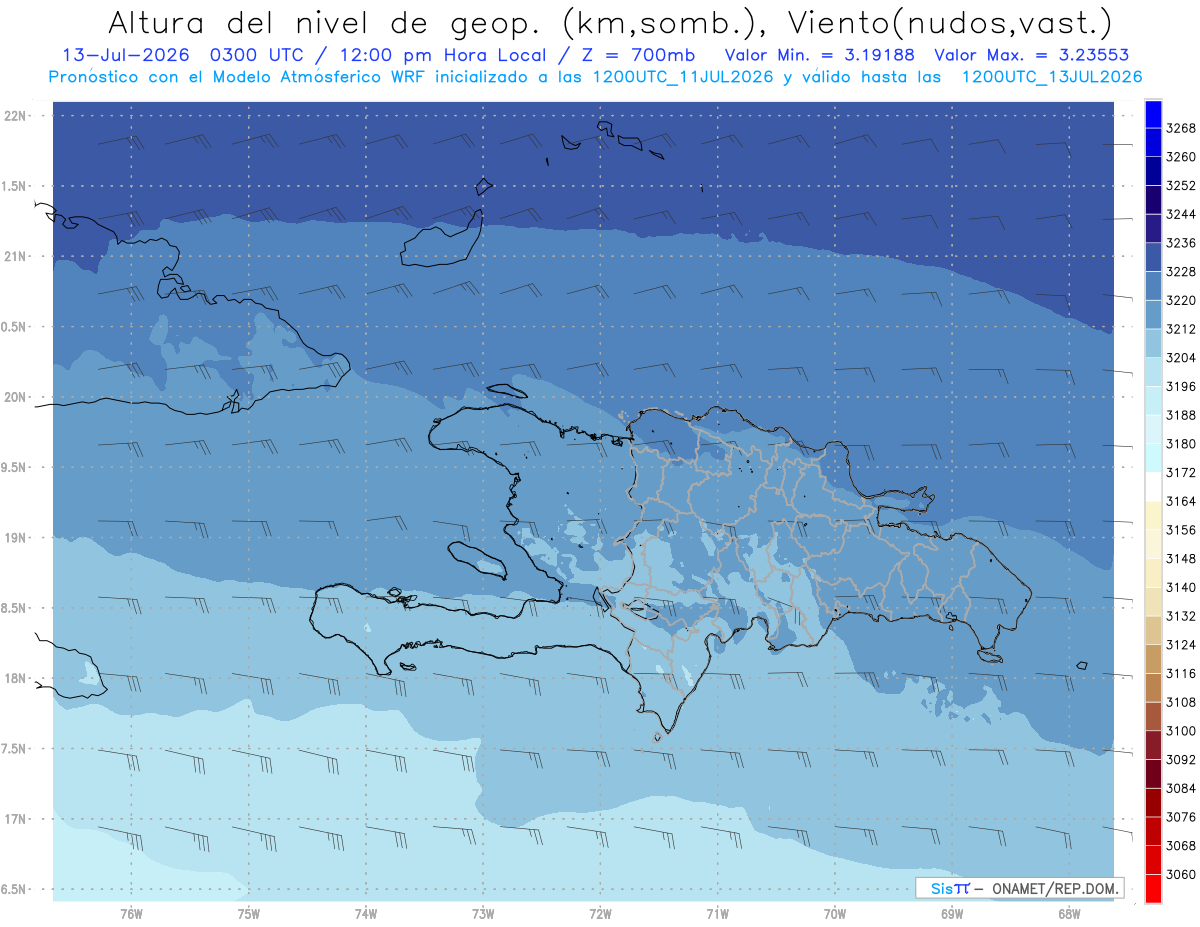
Task: Click the '72W' longitude label
Action: [x=600, y=914]
